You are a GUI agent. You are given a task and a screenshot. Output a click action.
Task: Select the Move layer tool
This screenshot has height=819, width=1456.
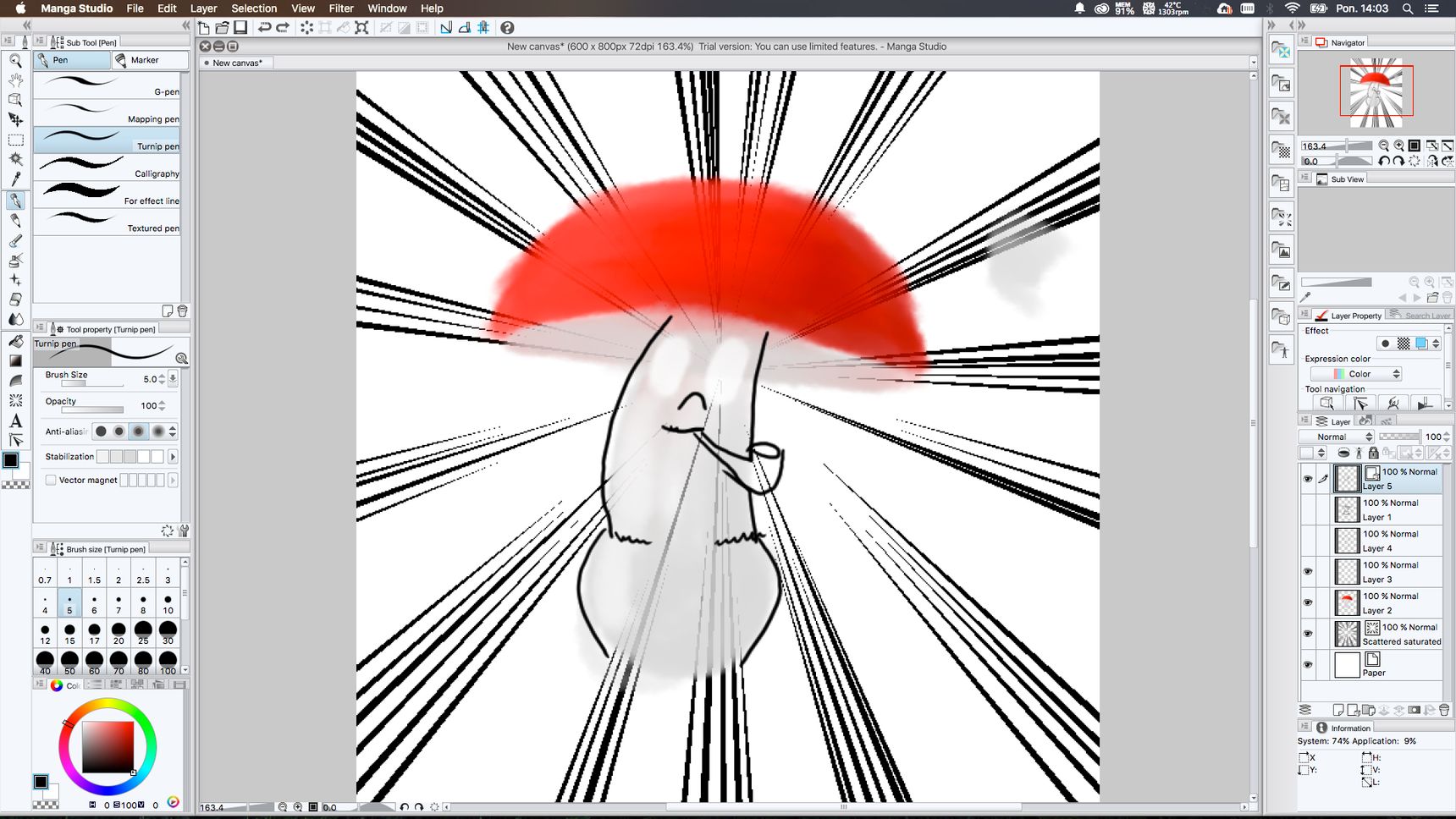click(x=15, y=119)
